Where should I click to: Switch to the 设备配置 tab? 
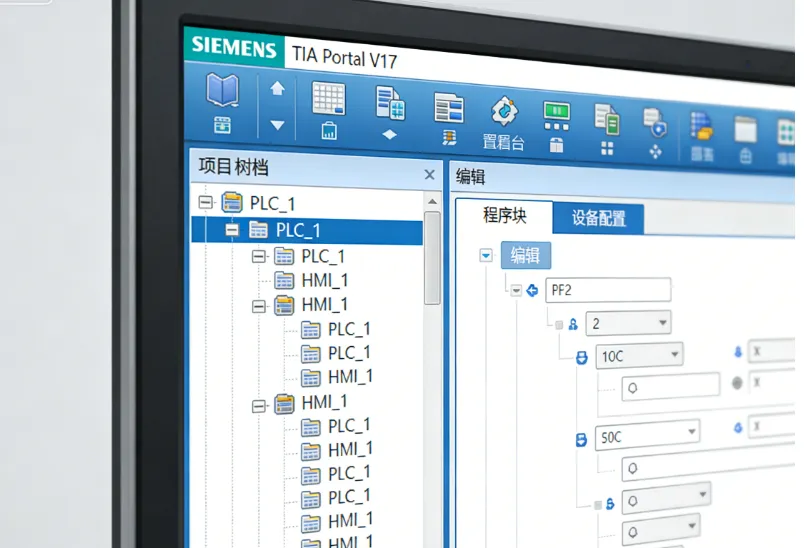click(x=598, y=218)
